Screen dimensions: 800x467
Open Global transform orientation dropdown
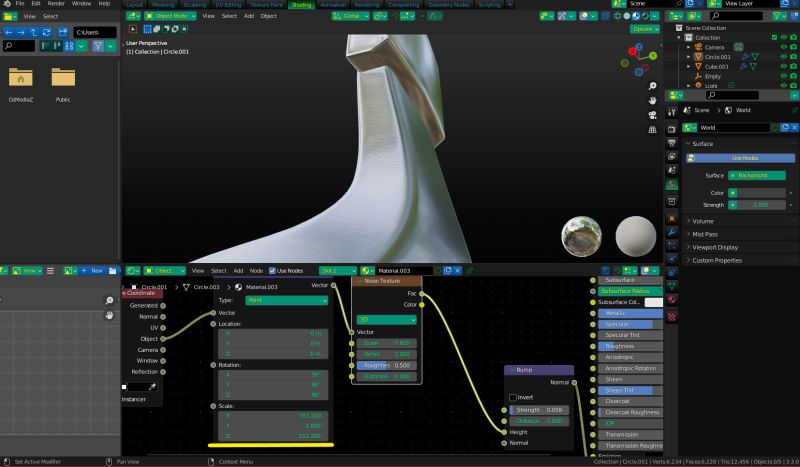point(351,16)
